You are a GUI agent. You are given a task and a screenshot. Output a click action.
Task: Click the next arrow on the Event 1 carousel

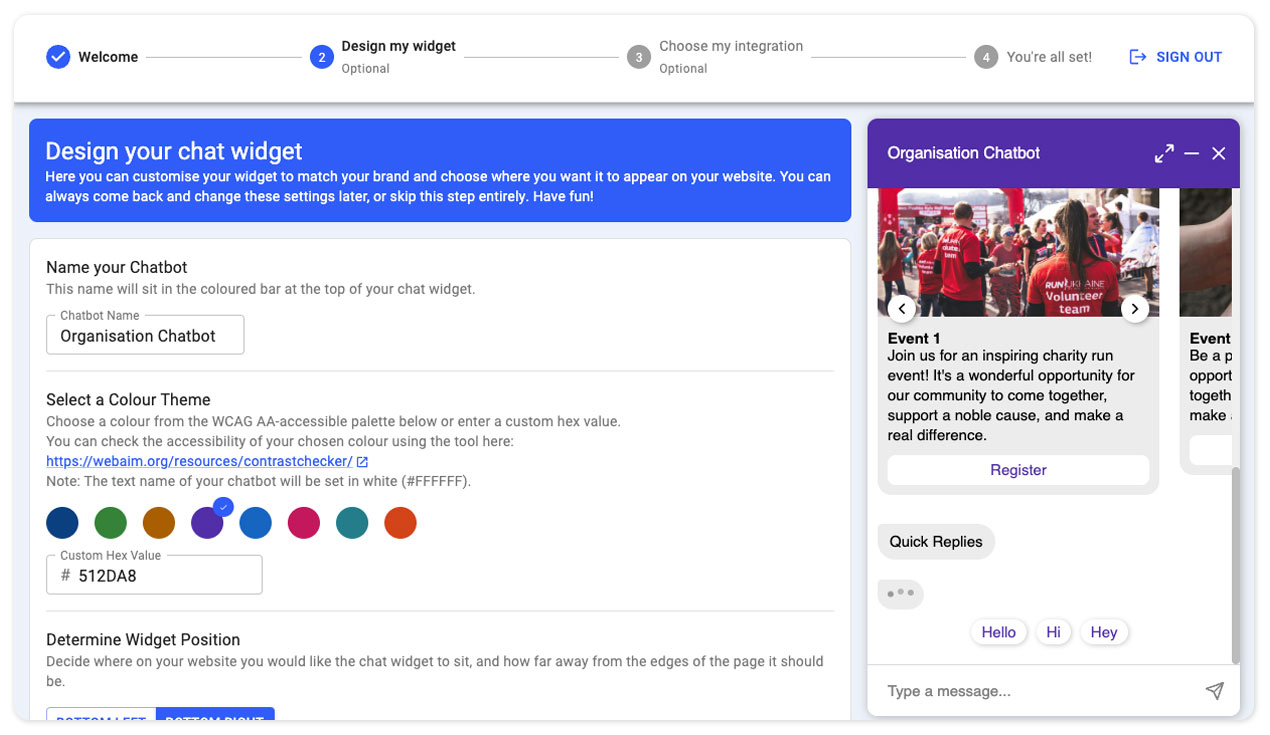(x=1135, y=309)
